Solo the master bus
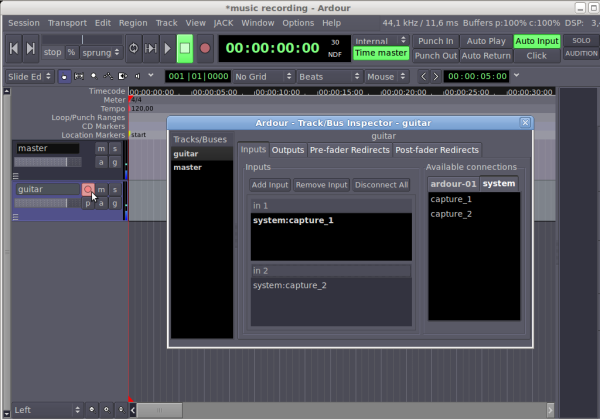 (115, 148)
